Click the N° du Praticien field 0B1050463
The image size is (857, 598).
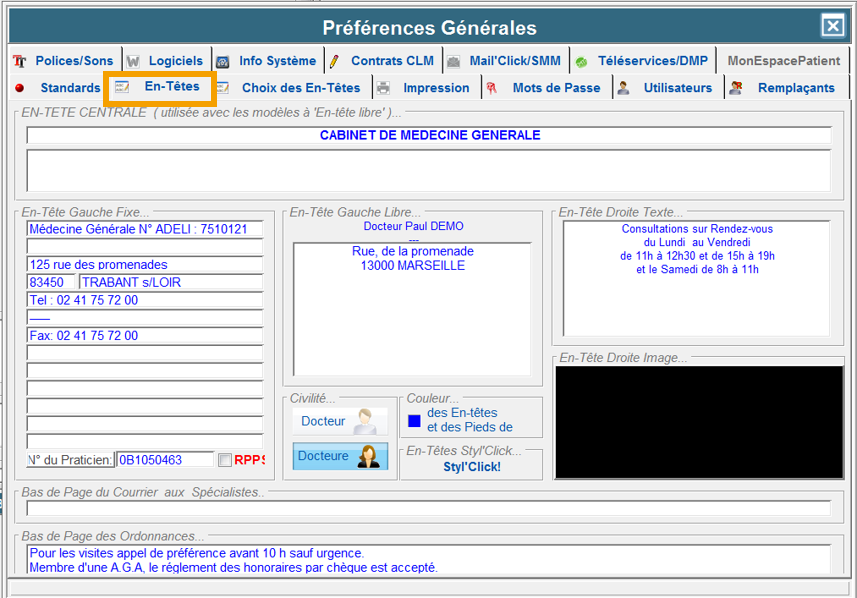coord(165,460)
